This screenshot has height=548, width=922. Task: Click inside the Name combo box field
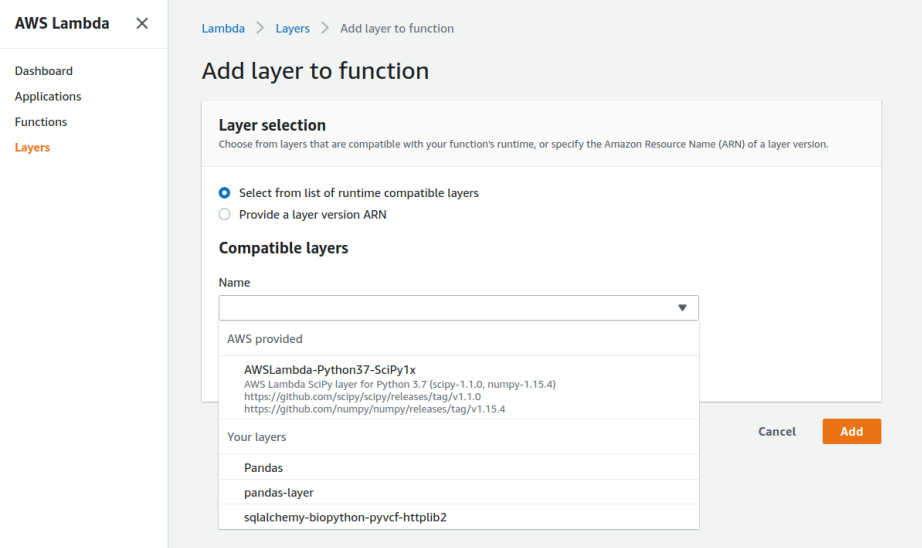[x=458, y=308]
